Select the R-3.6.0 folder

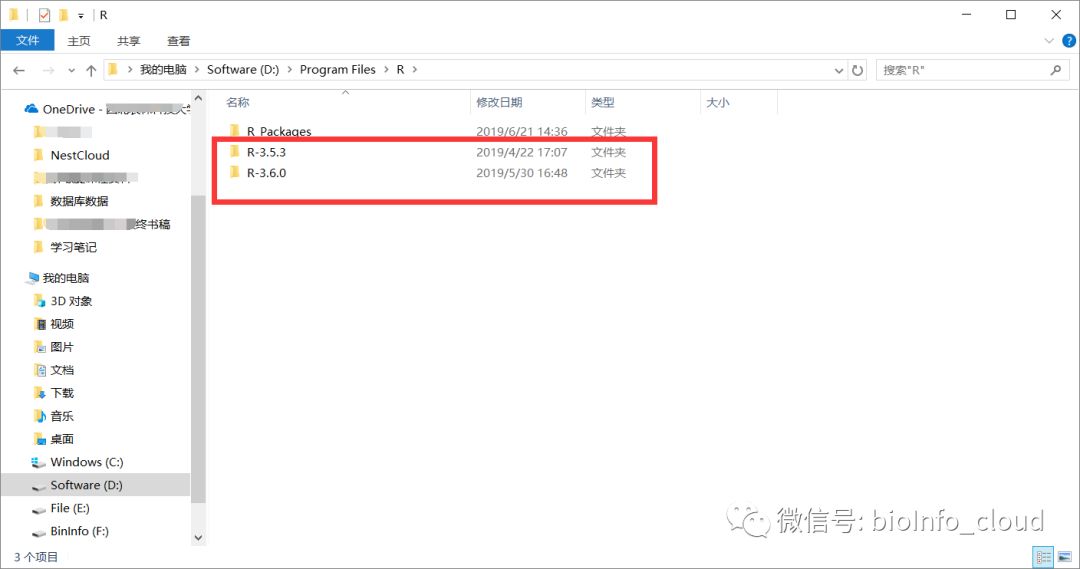pyautogui.click(x=267, y=173)
